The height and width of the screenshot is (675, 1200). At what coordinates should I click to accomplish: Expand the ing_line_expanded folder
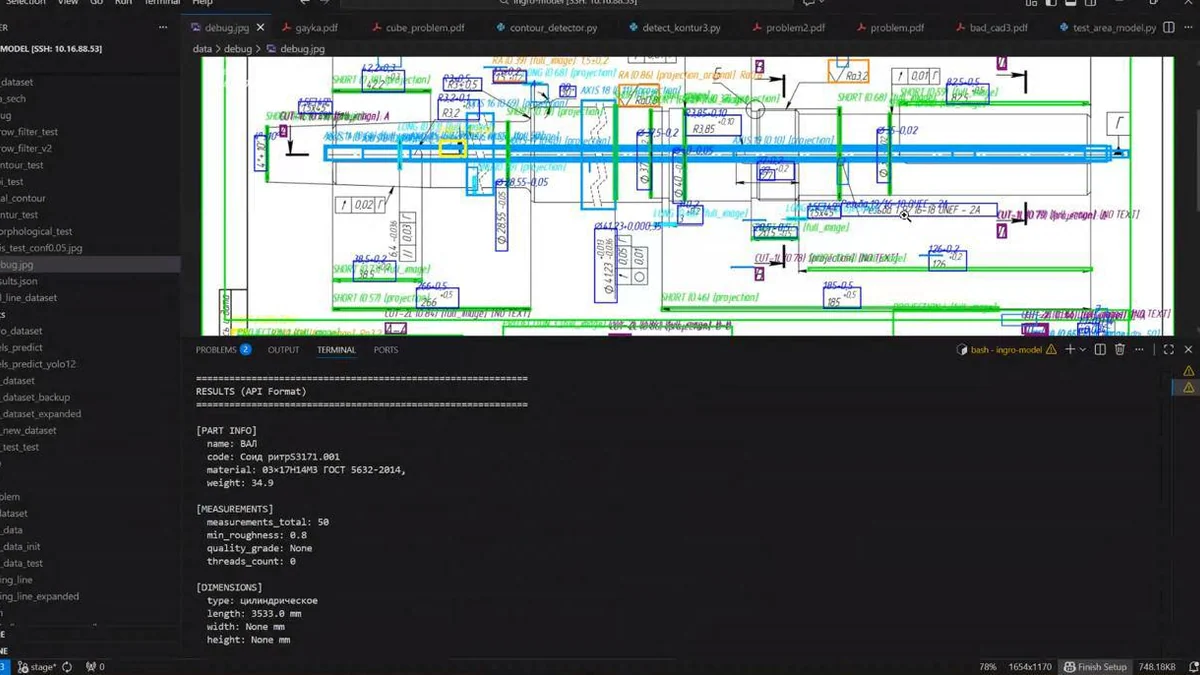[x=90, y=596]
